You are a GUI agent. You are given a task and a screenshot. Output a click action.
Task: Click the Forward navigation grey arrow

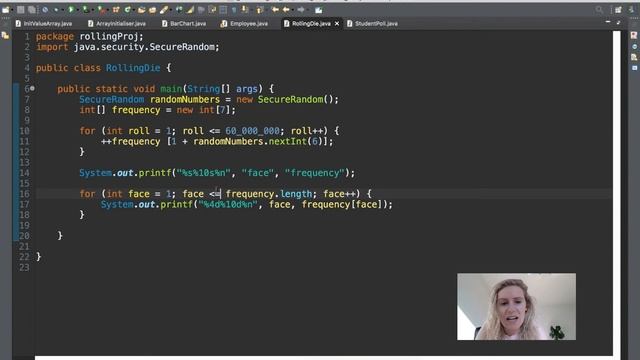(301, 10)
